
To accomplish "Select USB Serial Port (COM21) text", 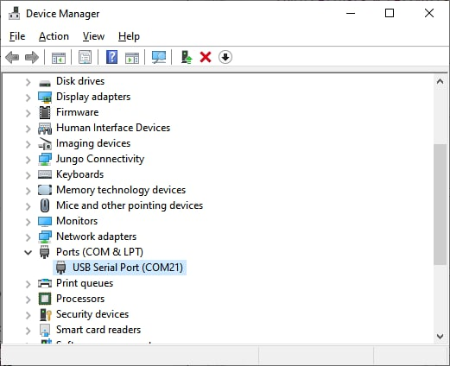I will coord(128,267).
